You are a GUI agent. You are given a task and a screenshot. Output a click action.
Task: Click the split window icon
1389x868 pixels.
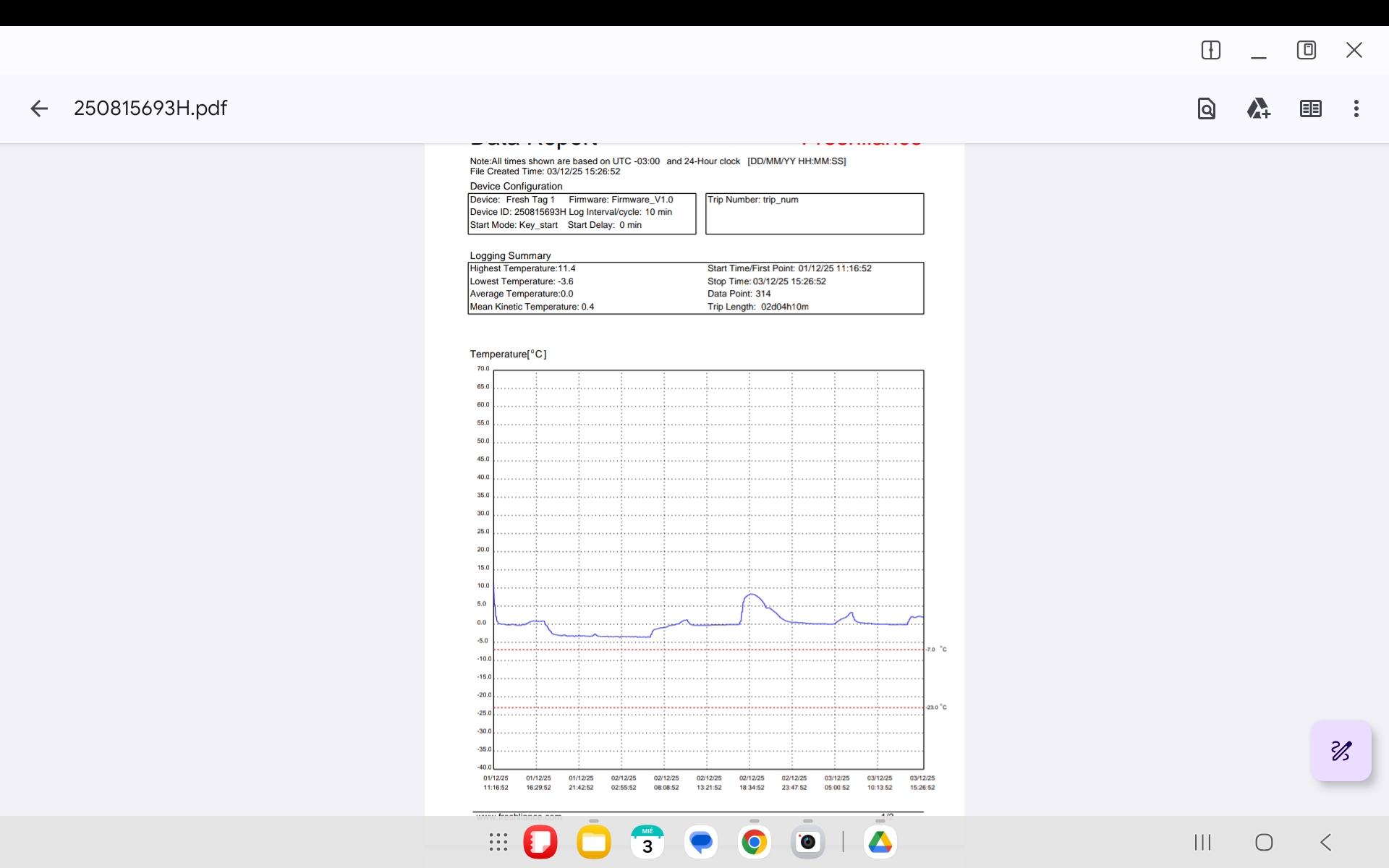[x=1210, y=50]
